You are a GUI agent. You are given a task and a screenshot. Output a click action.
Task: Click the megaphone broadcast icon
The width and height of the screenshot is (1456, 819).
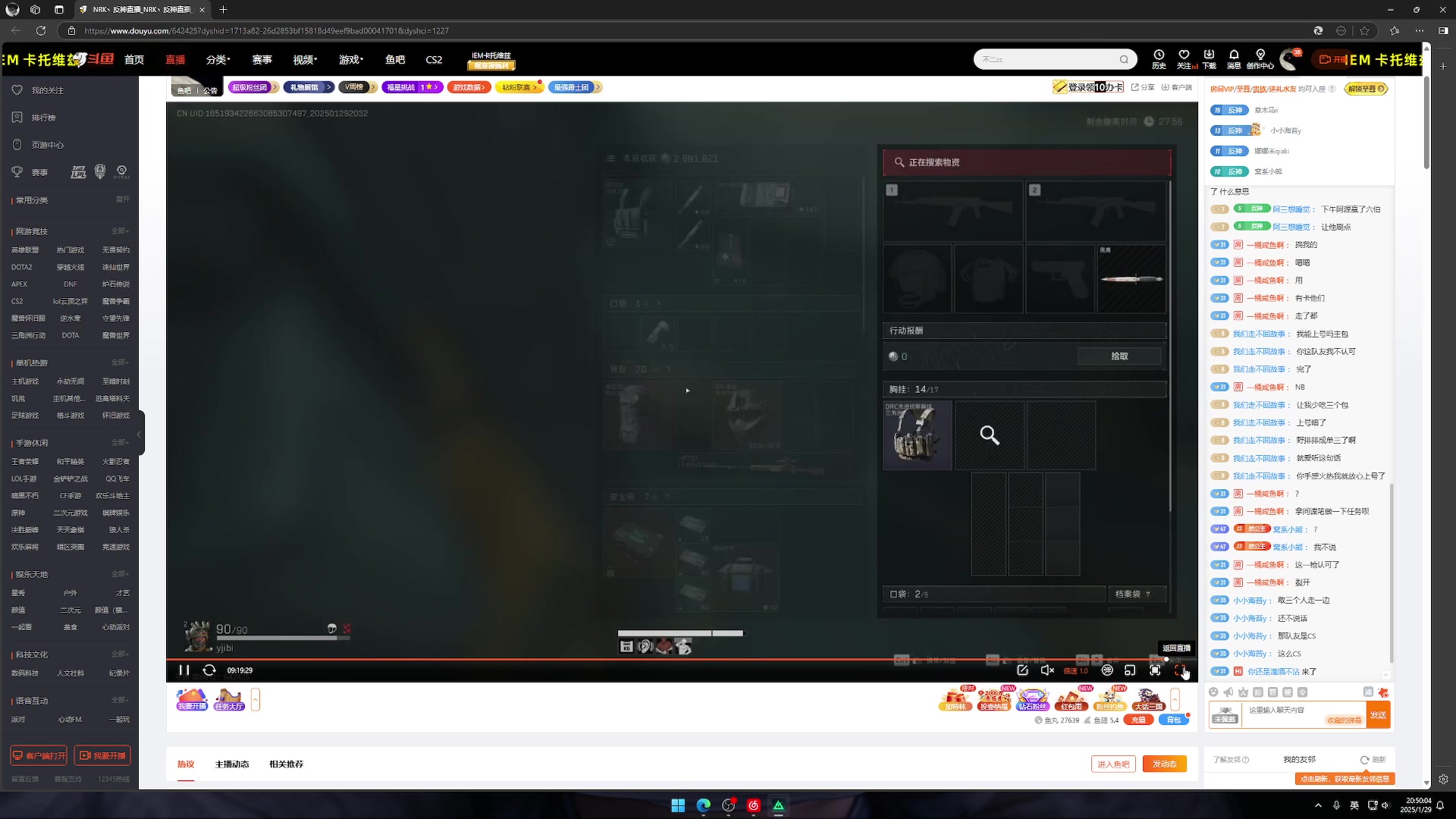1228,692
